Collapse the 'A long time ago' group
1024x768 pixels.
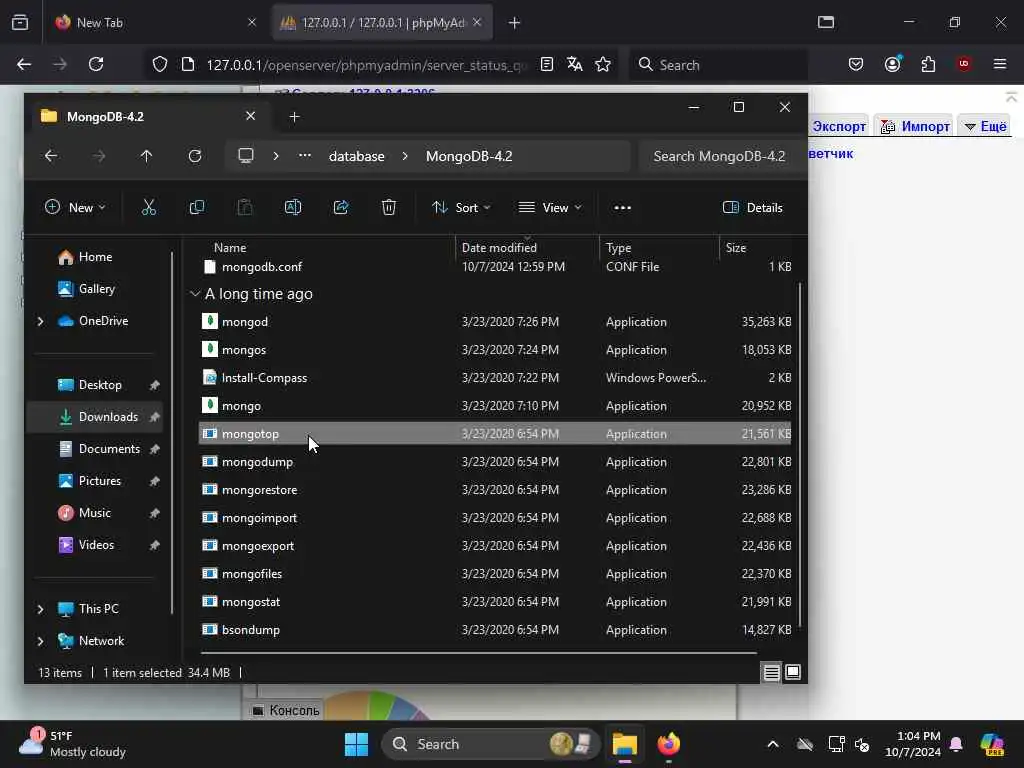pyautogui.click(x=195, y=294)
